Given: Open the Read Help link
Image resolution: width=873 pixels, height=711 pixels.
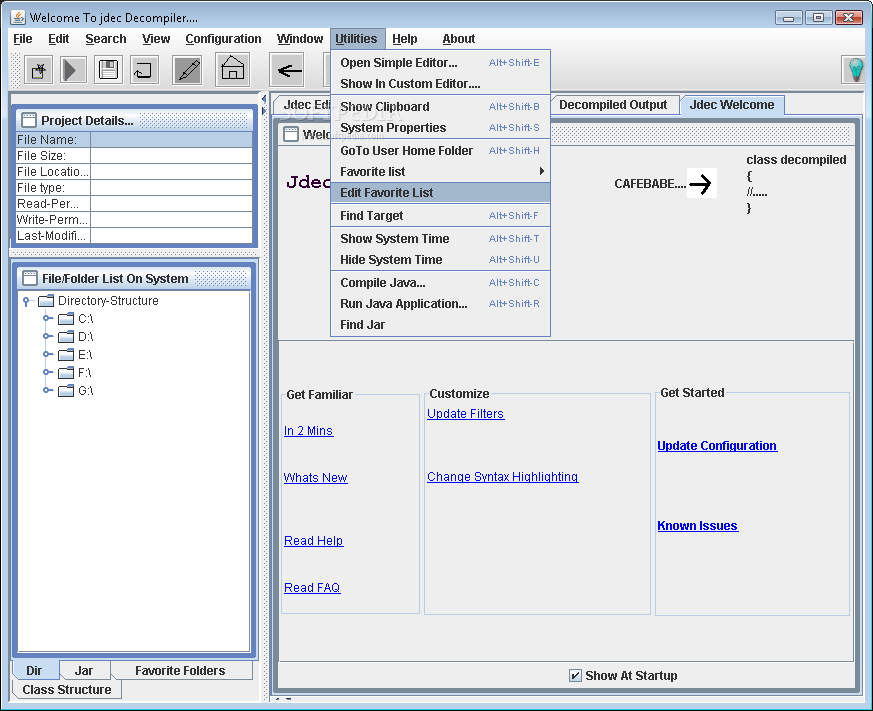Looking at the screenshot, I should click(x=313, y=541).
